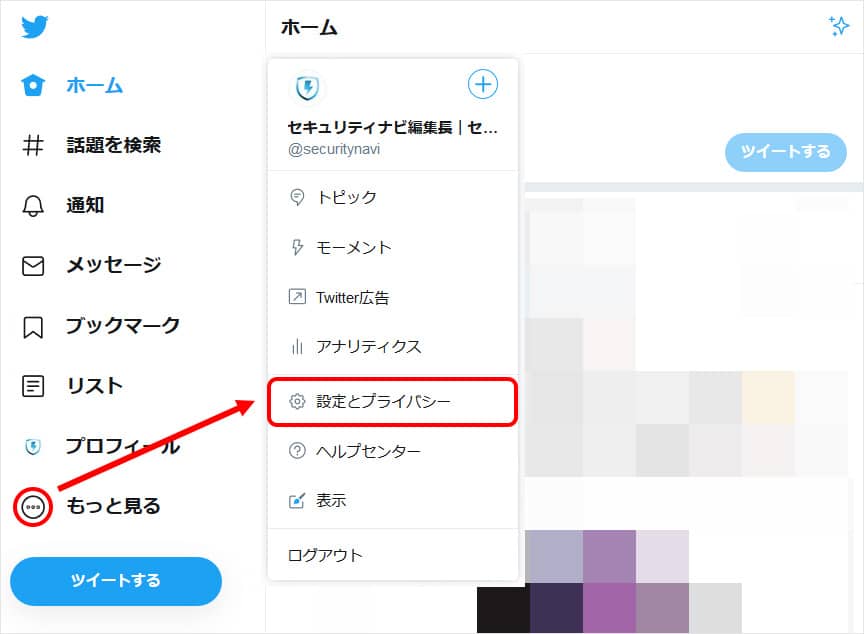
Task: Open モーメント from the menu
Action: 392,247
